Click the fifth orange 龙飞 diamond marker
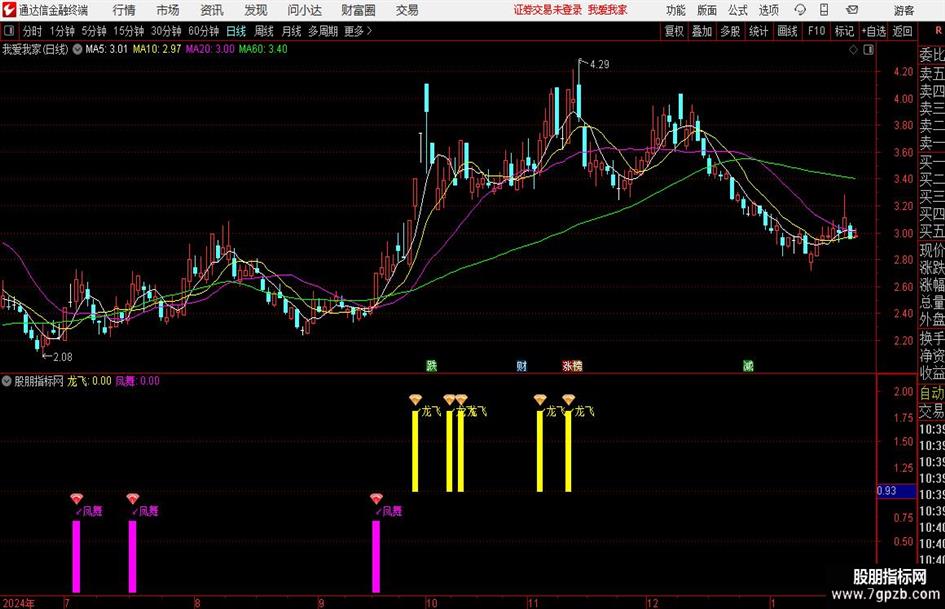Viewport: 945px width, 609px height. click(568, 399)
